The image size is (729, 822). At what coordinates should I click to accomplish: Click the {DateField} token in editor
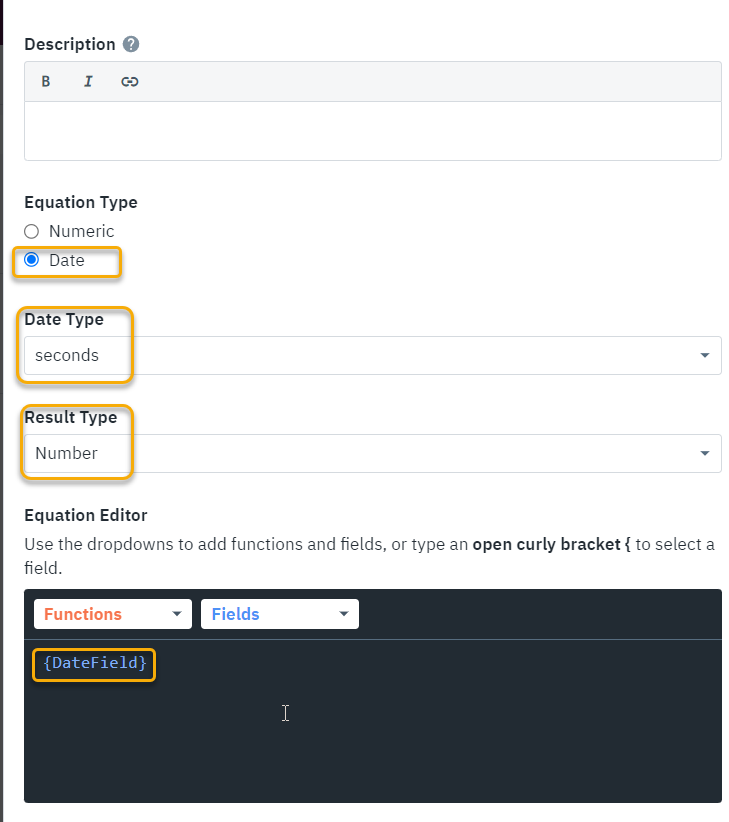coord(95,663)
